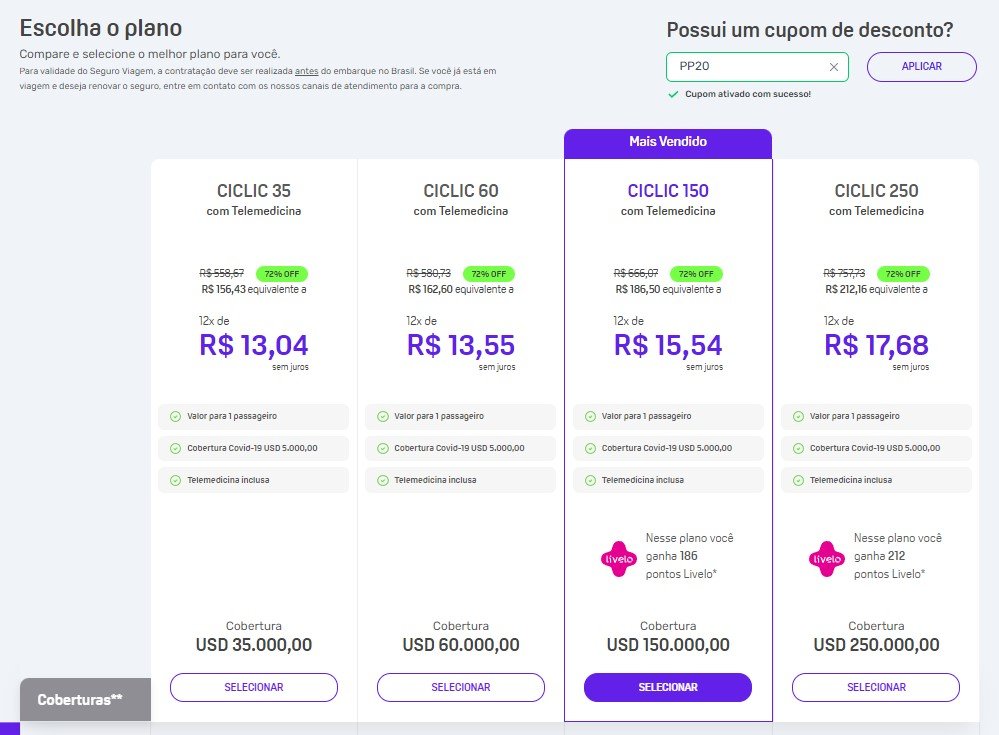The image size is (999, 735).
Task: Click the green checkmark beside Cupom ativado com sucesso
Action: click(673, 94)
